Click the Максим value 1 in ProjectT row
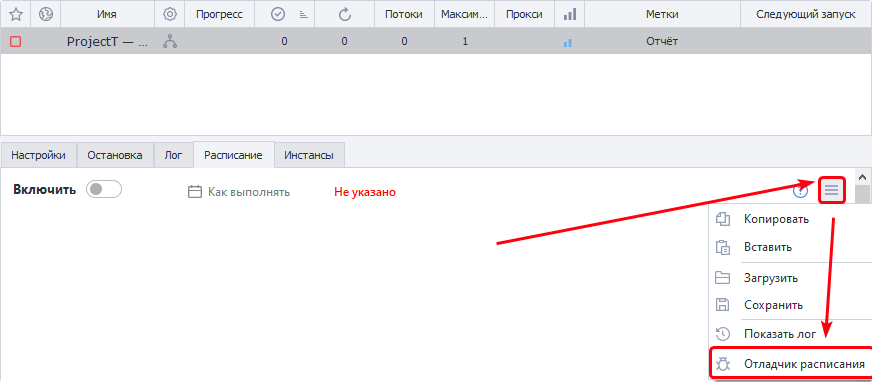The width and height of the screenshot is (872, 382). (x=465, y=41)
